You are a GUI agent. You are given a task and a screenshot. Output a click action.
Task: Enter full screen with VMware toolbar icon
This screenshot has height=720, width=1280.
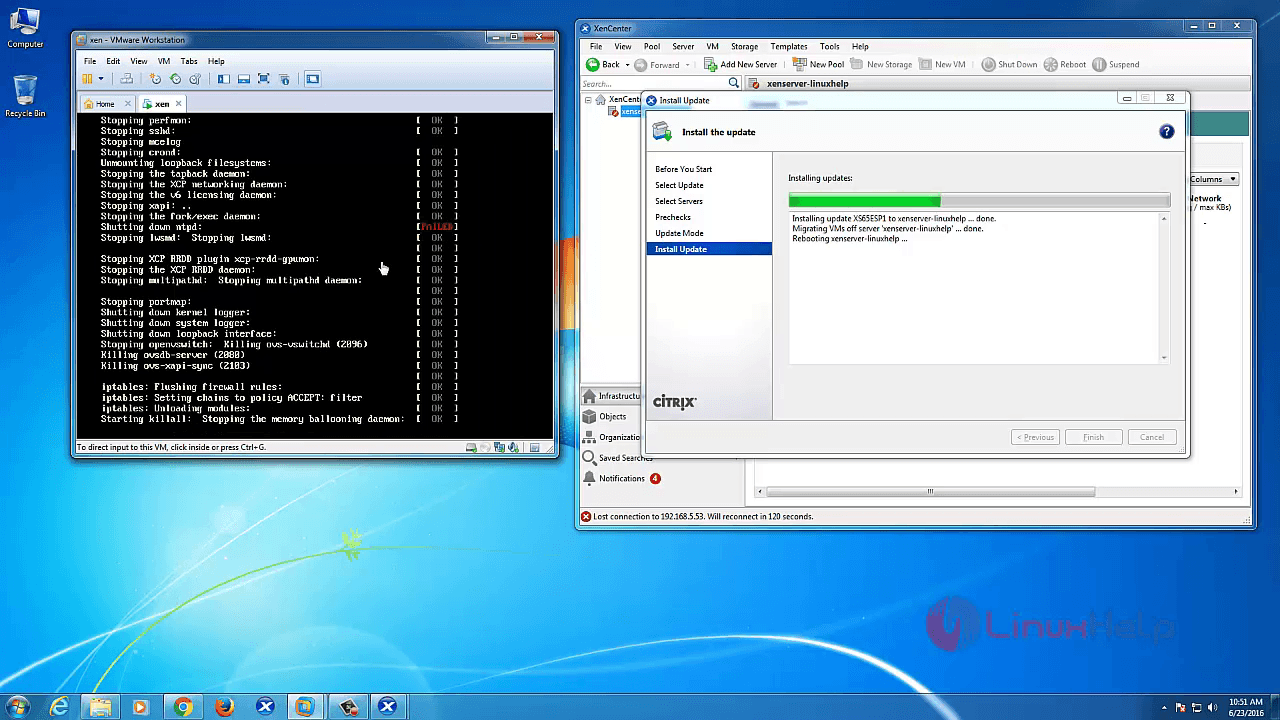(x=263, y=79)
